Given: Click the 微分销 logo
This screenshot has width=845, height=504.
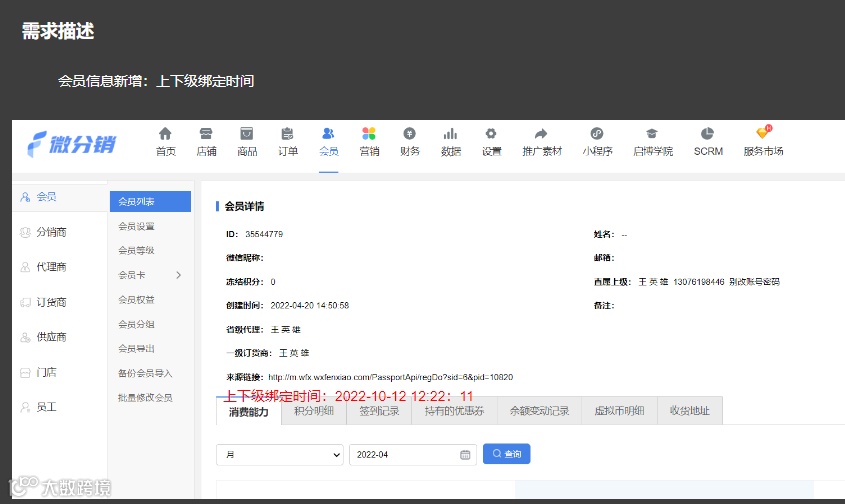Looking at the screenshot, I should click(72, 144).
